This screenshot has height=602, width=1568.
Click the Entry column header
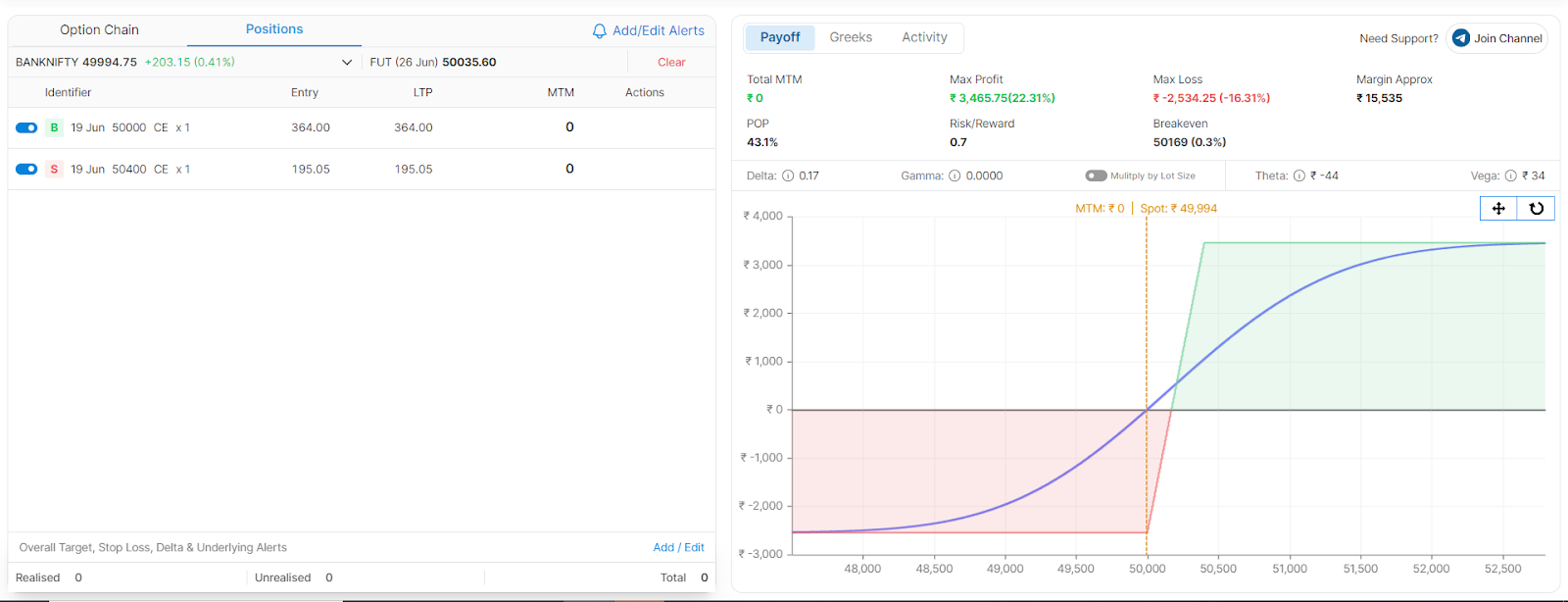point(305,93)
